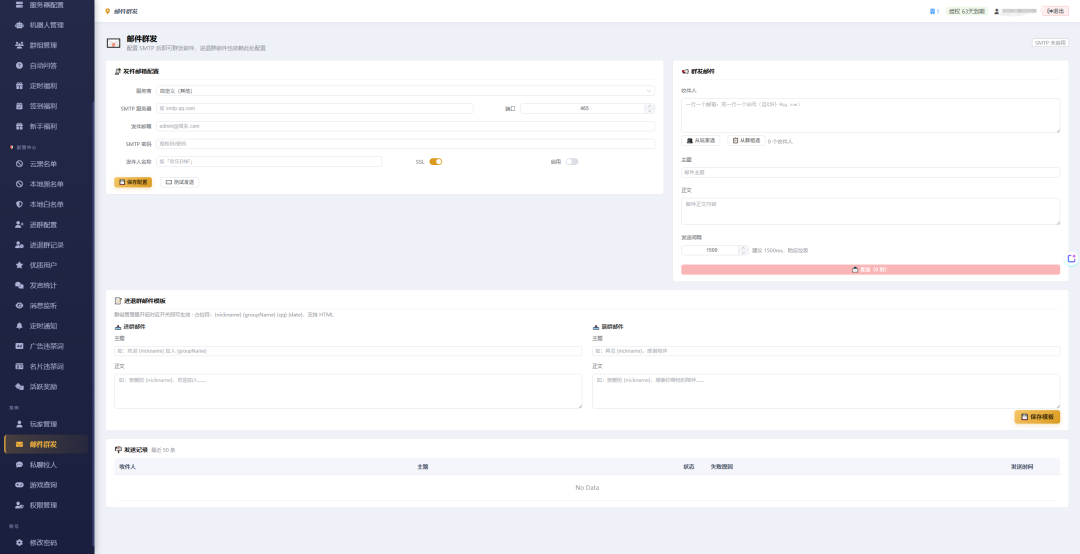Focus the 收件人 recipients textarea
The height and width of the screenshot is (554, 1080).
[x=871, y=115]
